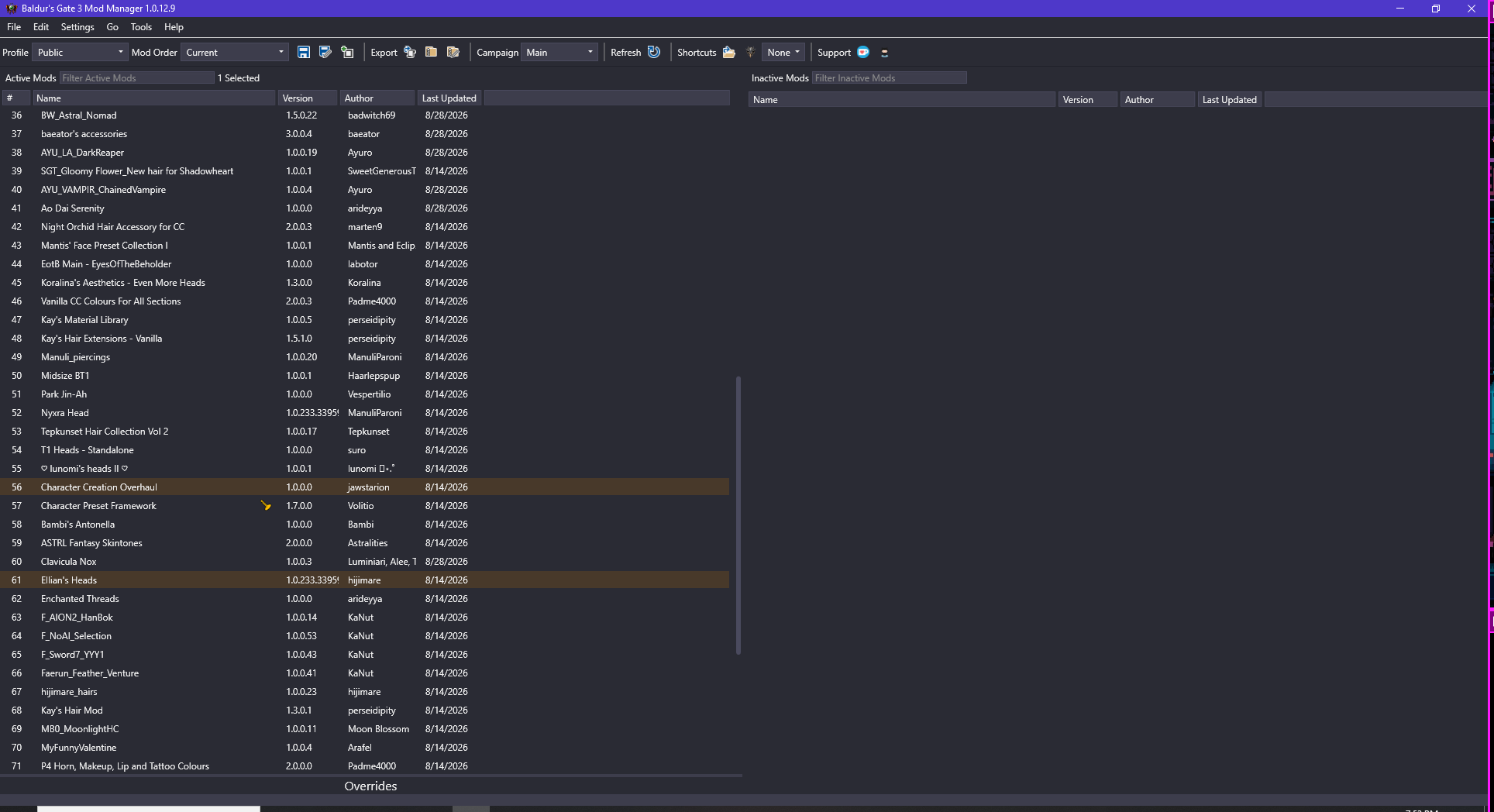Viewport: 1494px width, 812px height.
Task: Sort active mods by Author column
Action: (x=377, y=98)
